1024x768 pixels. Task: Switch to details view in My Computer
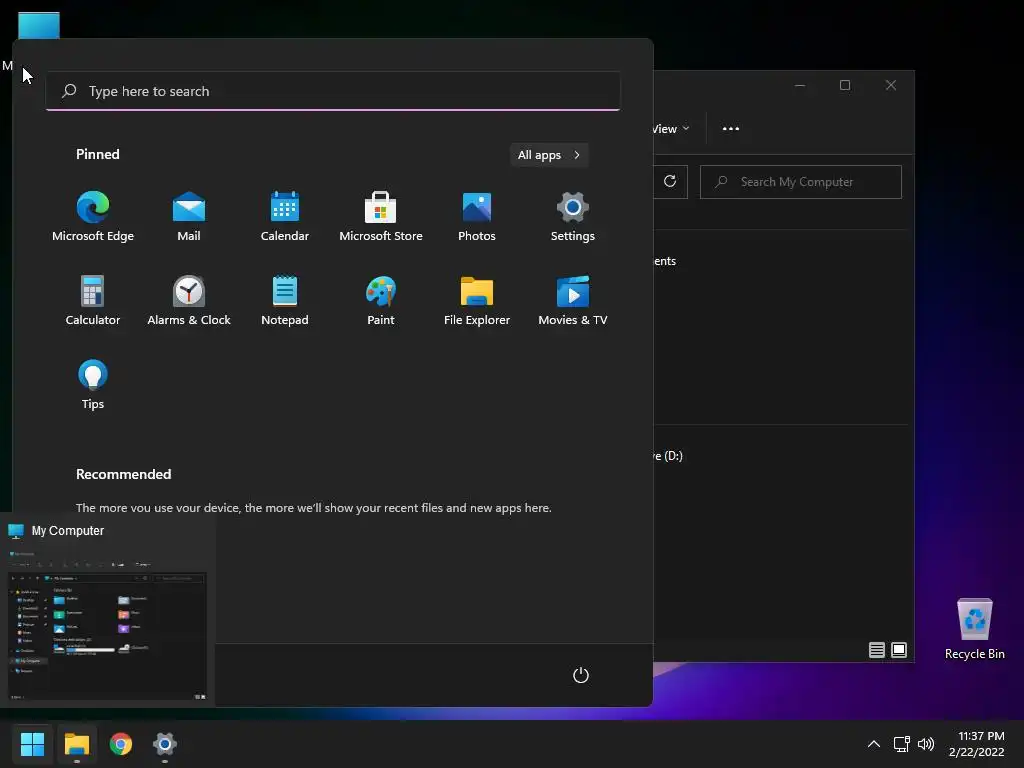coord(877,650)
